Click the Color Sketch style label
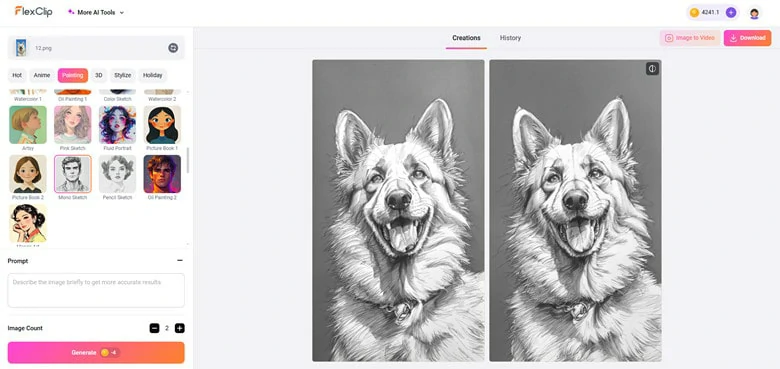The width and height of the screenshot is (780, 369). pyautogui.click(x=117, y=99)
